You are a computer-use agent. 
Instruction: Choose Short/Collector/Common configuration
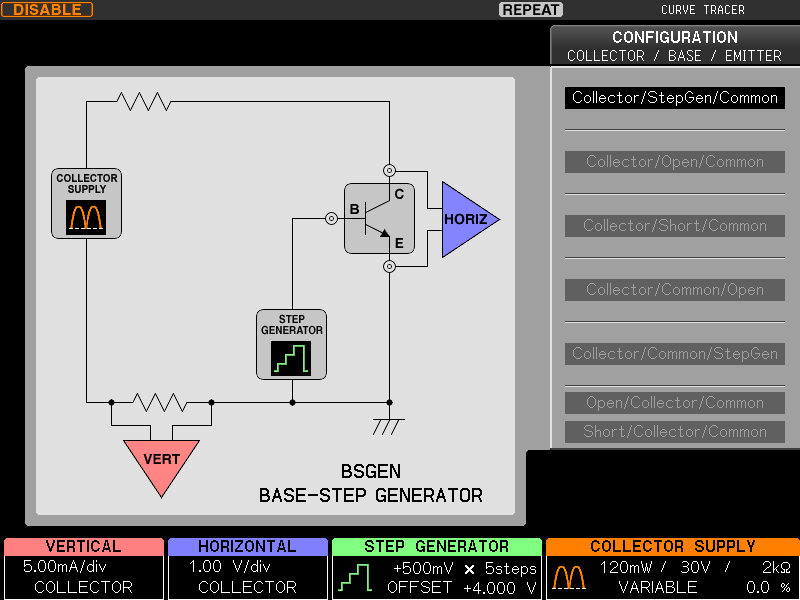click(674, 432)
